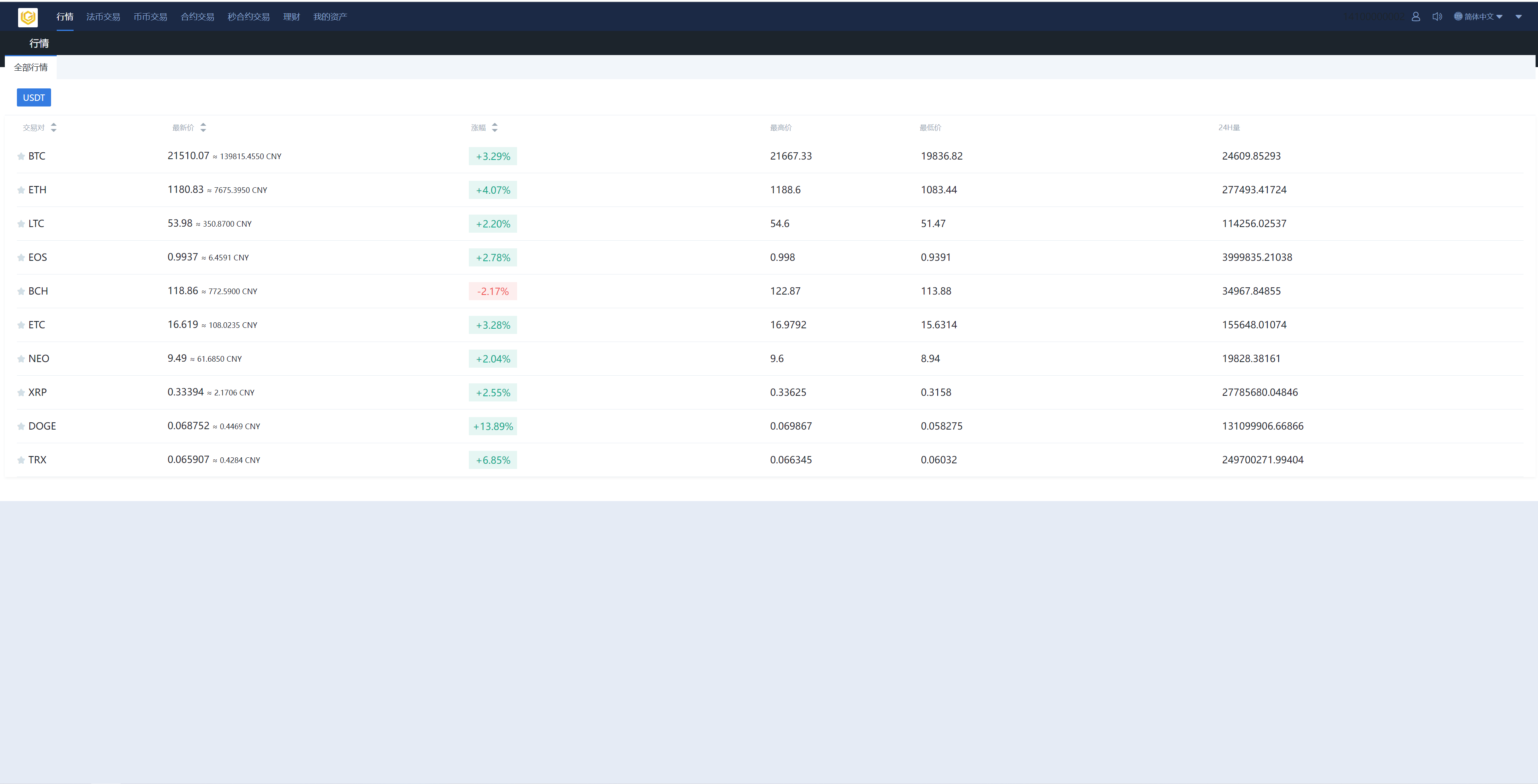Click user account icon top right

pyautogui.click(x=1415, y=16)
